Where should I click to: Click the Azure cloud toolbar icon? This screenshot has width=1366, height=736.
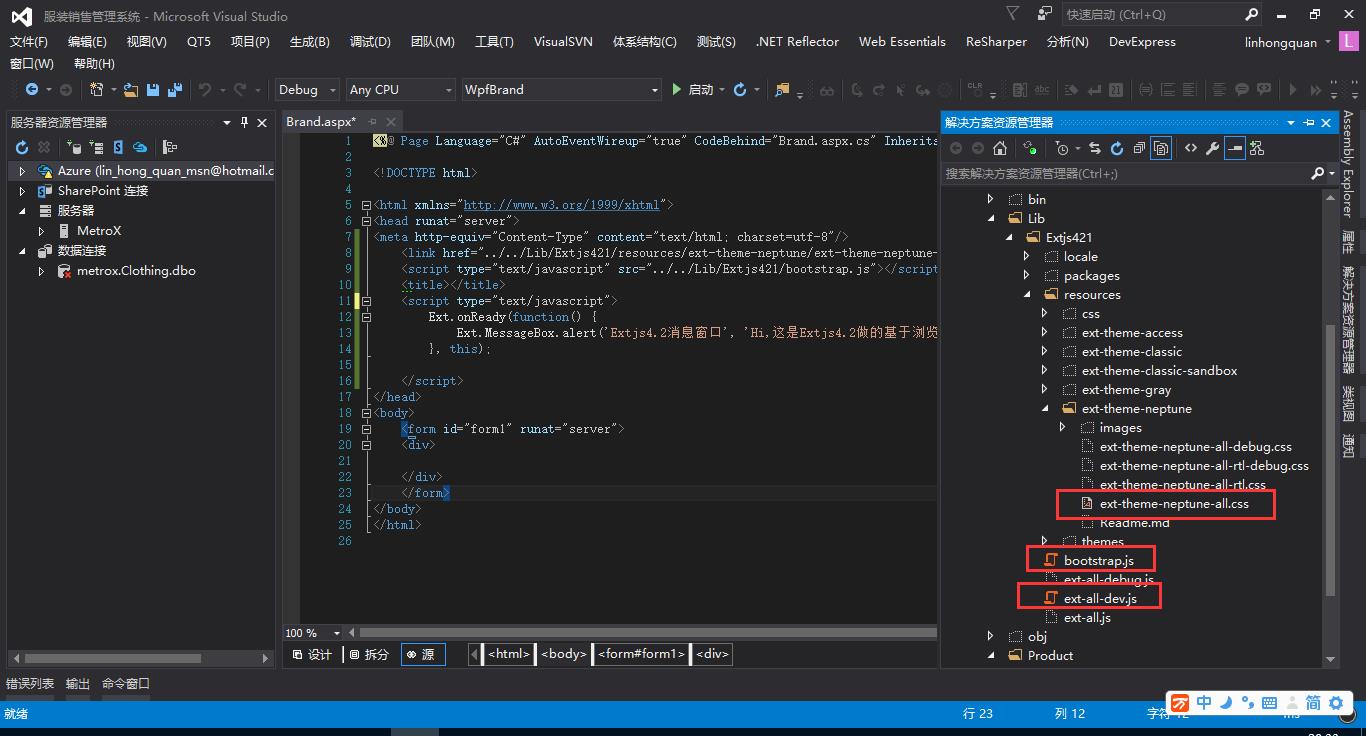140,147
